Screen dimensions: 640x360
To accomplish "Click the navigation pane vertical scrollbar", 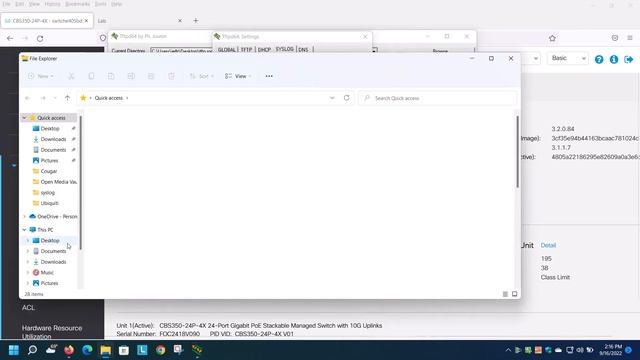I will click(80, 183).
